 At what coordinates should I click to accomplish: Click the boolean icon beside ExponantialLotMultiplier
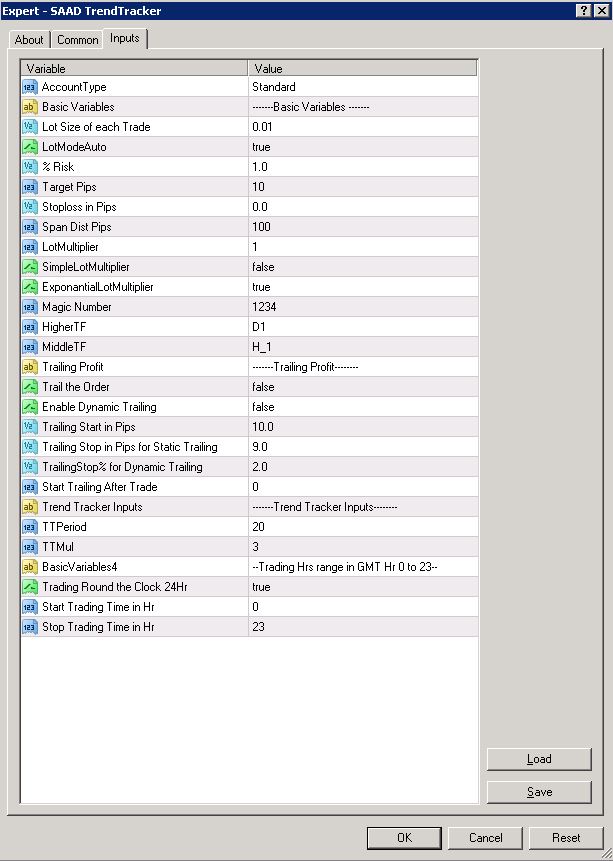click(30, 287)
